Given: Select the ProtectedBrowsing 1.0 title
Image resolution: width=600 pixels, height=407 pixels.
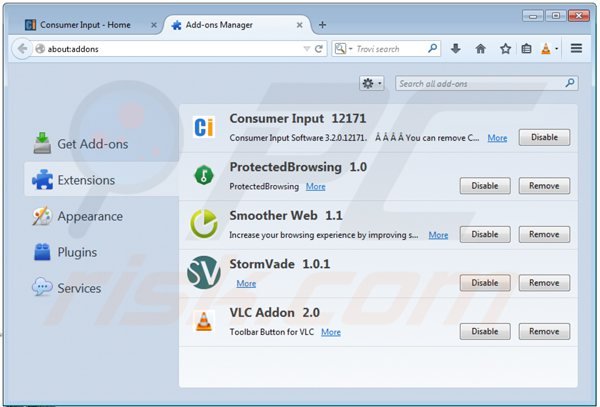Looking at the screenshot, I should tap(298, 167).
